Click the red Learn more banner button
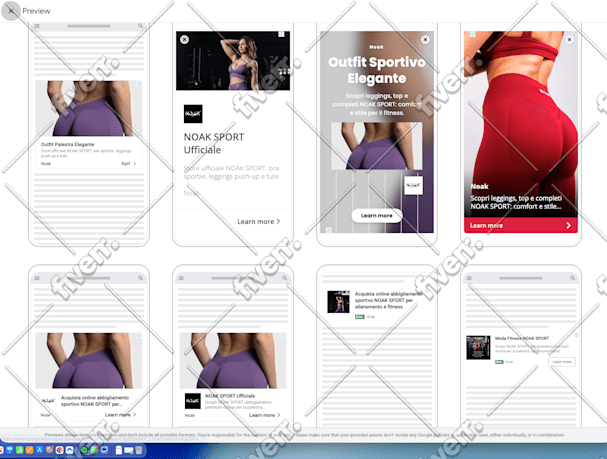This screenshot has width=607, height=459. (521, 225)
